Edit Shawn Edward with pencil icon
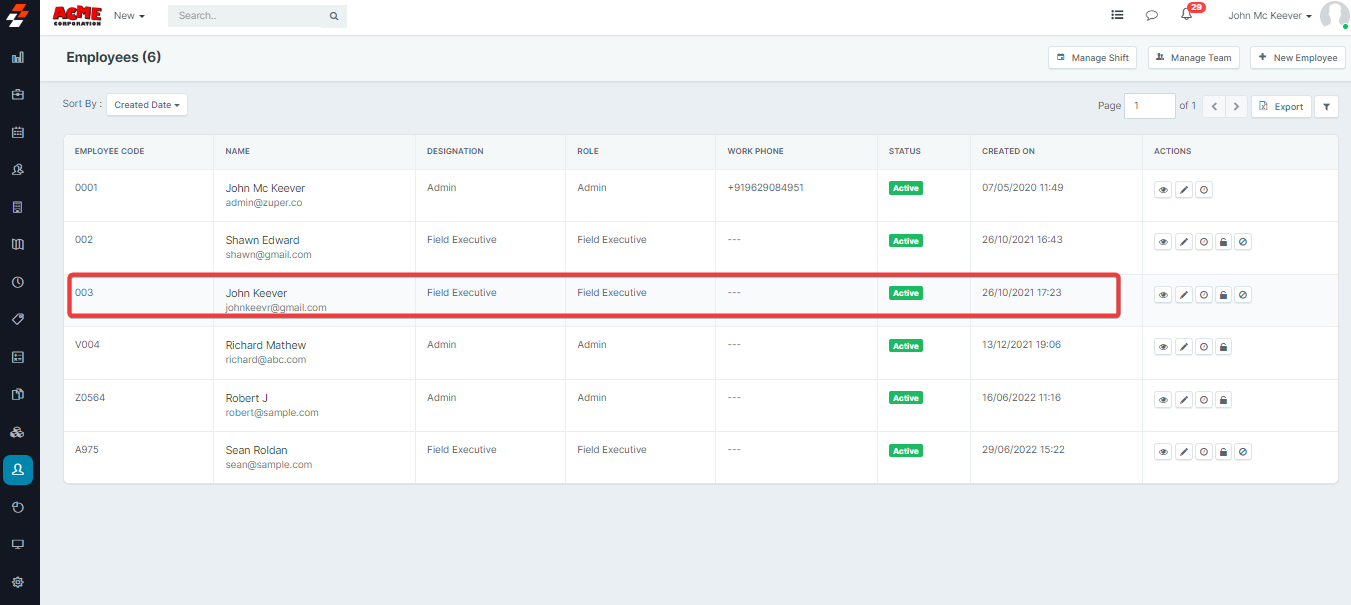This screenshot has height=605, width=1351. (1183, 242)
